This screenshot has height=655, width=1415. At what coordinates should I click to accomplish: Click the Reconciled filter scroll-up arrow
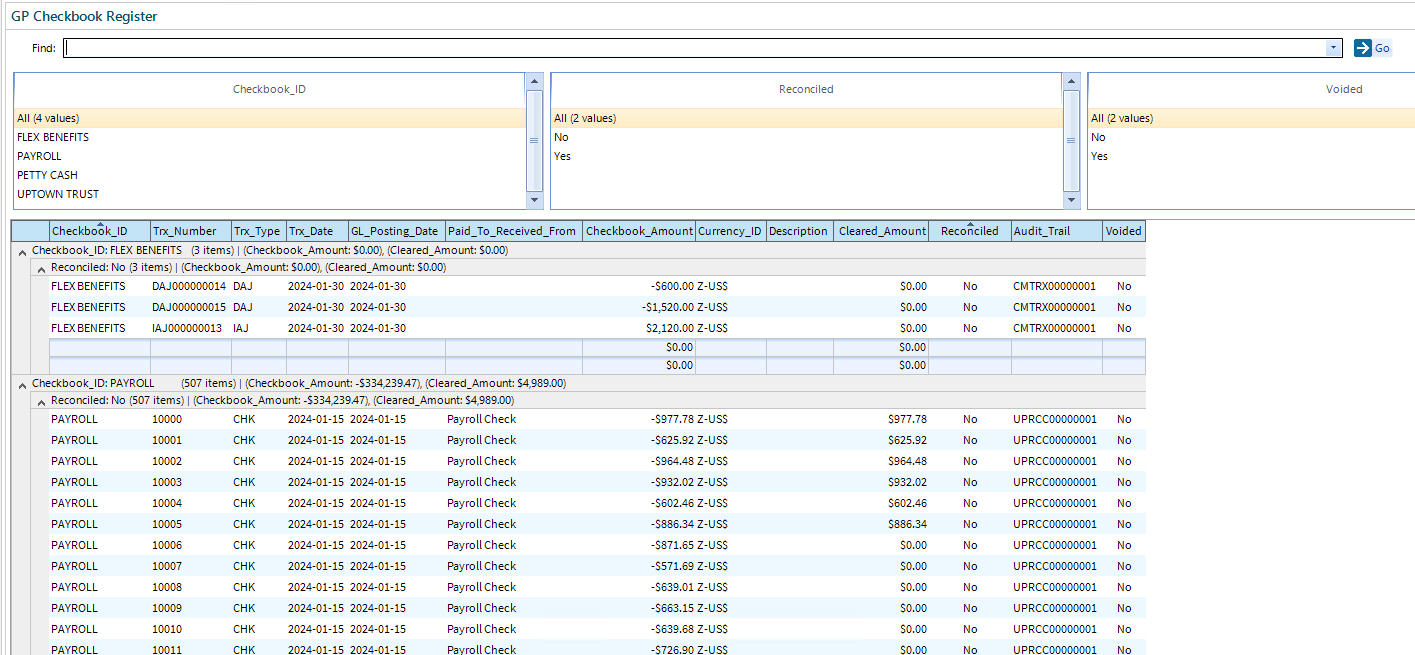coord(1071,82)
